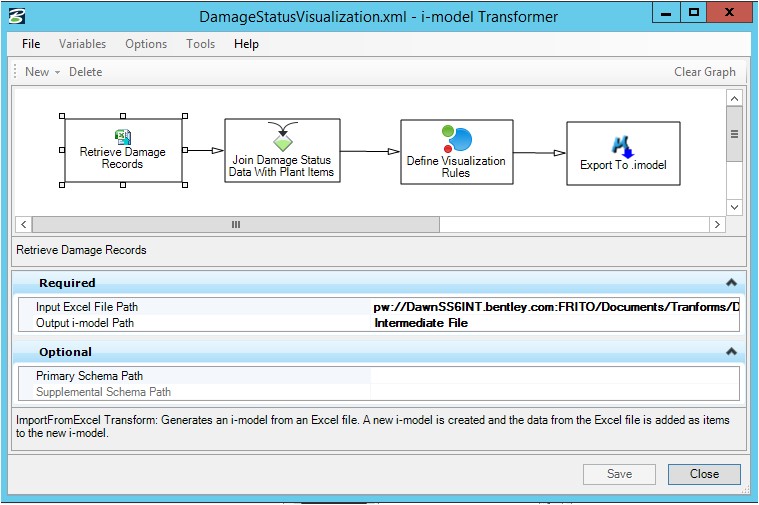Click the Close button
759x505 pixels.
click(704, 474)
